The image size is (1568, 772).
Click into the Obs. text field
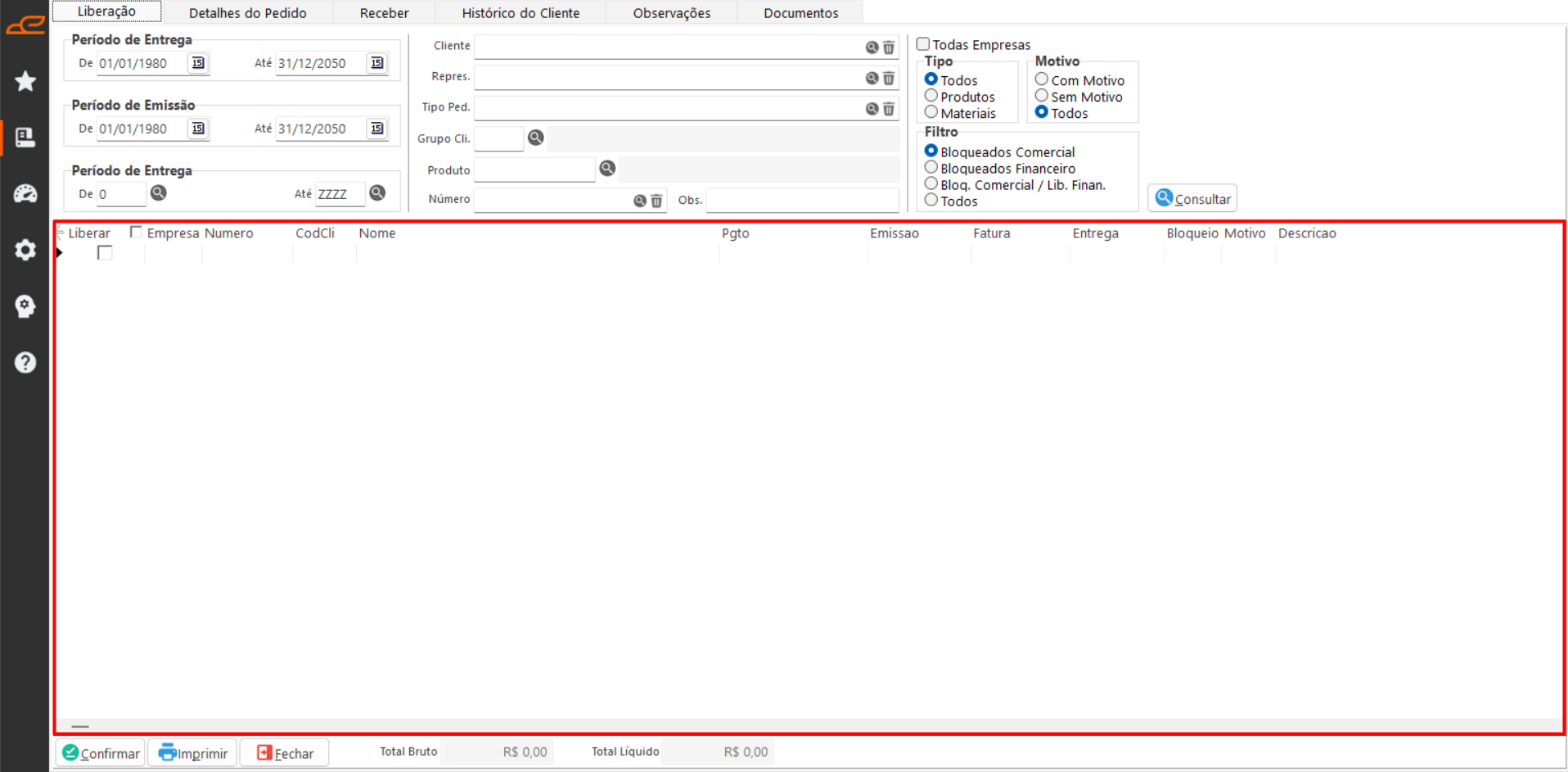[802, 200]
